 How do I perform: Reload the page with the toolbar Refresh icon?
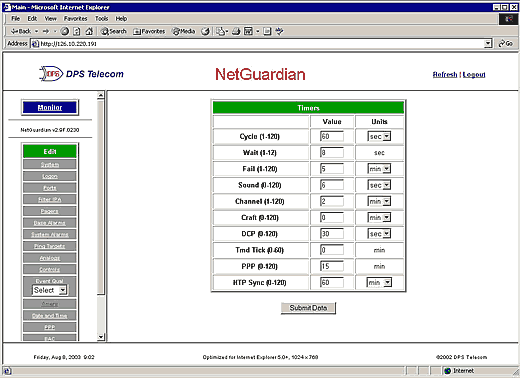point(77,31)
